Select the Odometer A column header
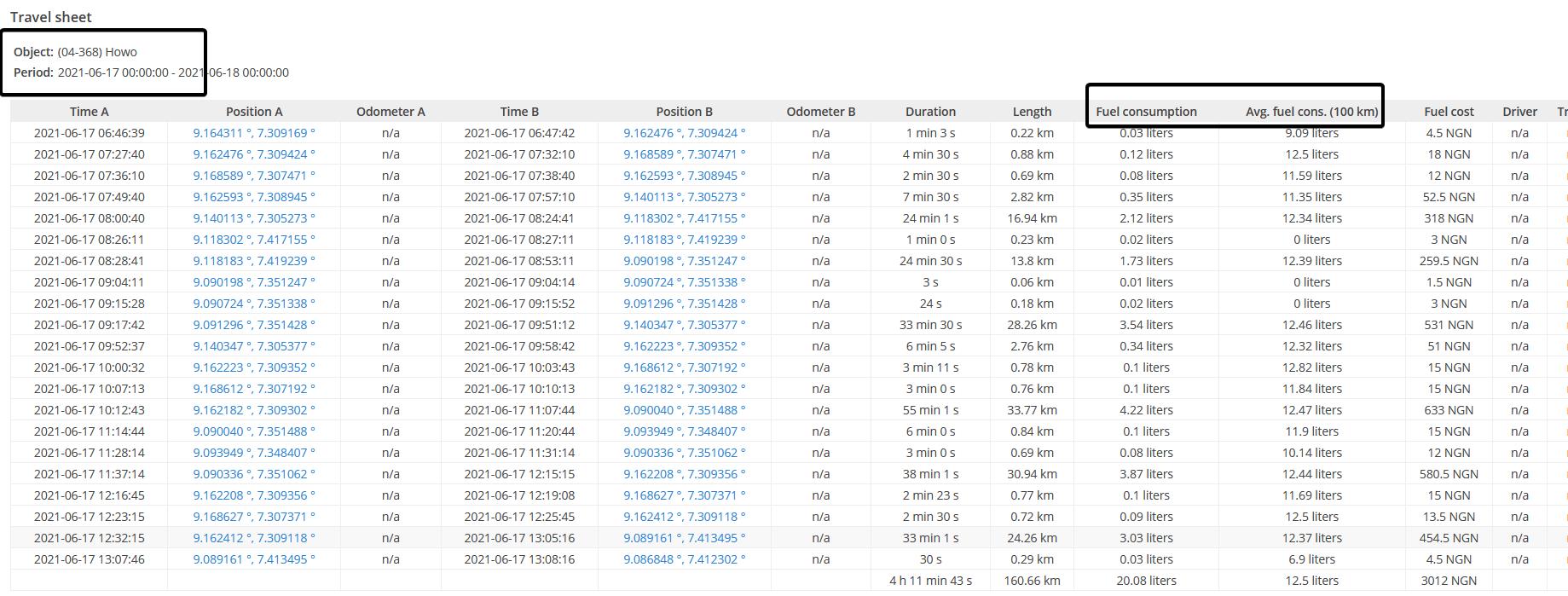This screenshot has width=1568, height=596. 391,112
